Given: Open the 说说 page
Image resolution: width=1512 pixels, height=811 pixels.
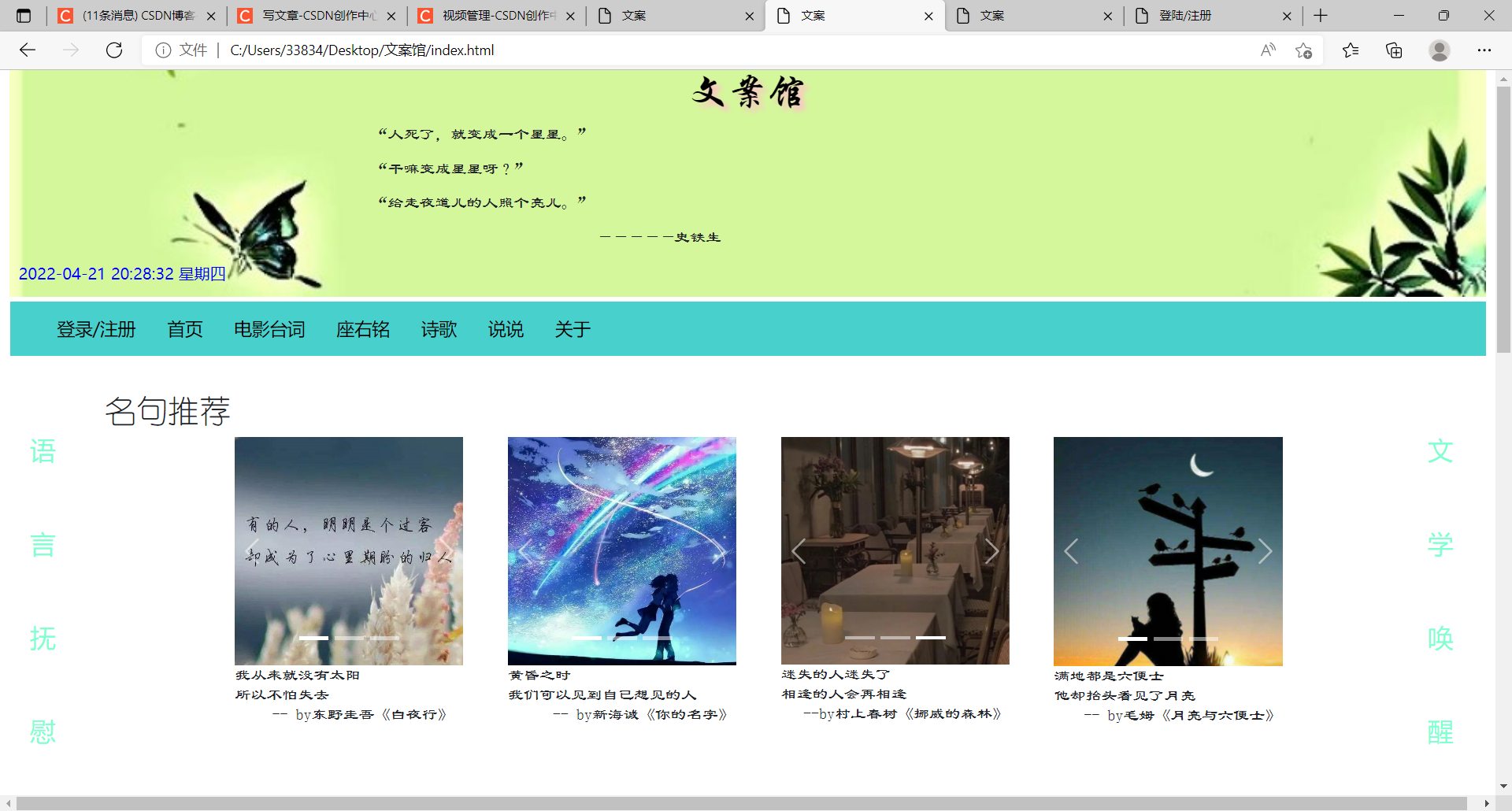Looking at the screenshot, I should (506, 329).
